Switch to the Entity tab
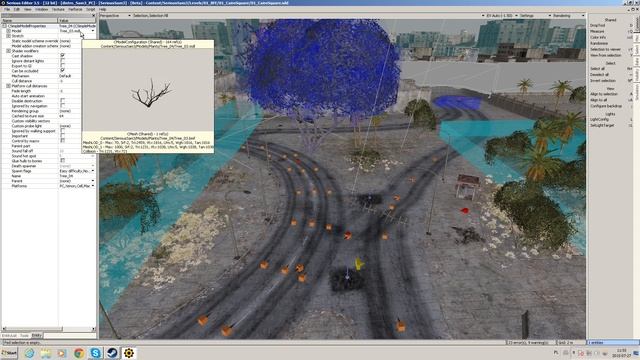 tap(37, 336)
